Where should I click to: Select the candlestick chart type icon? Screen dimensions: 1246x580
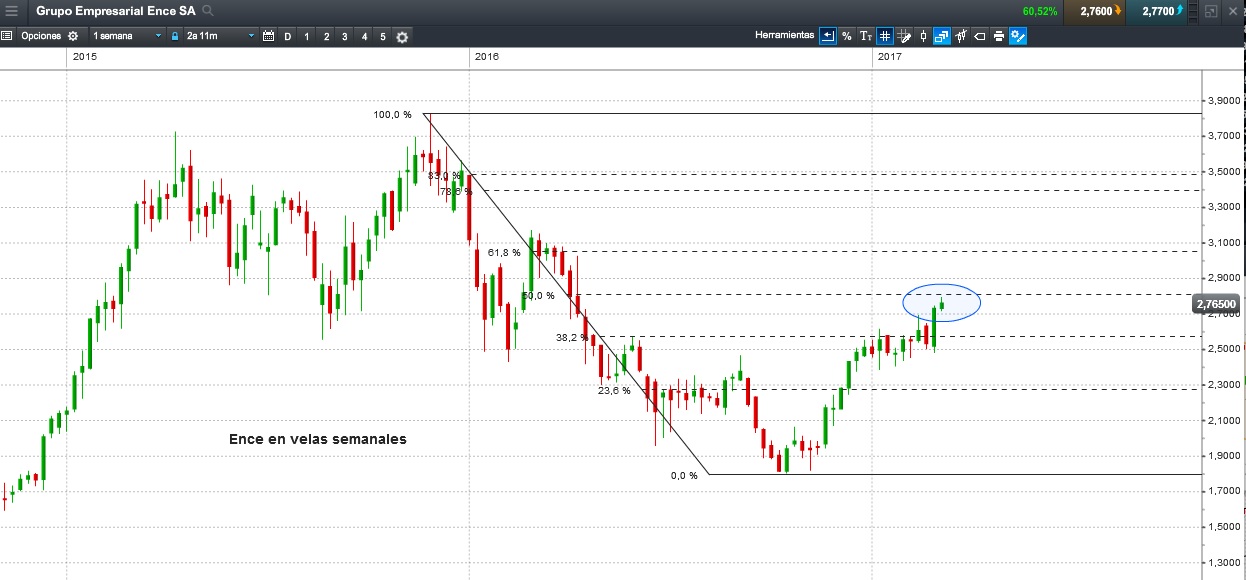pyautogui.click(x=923, y=36)
